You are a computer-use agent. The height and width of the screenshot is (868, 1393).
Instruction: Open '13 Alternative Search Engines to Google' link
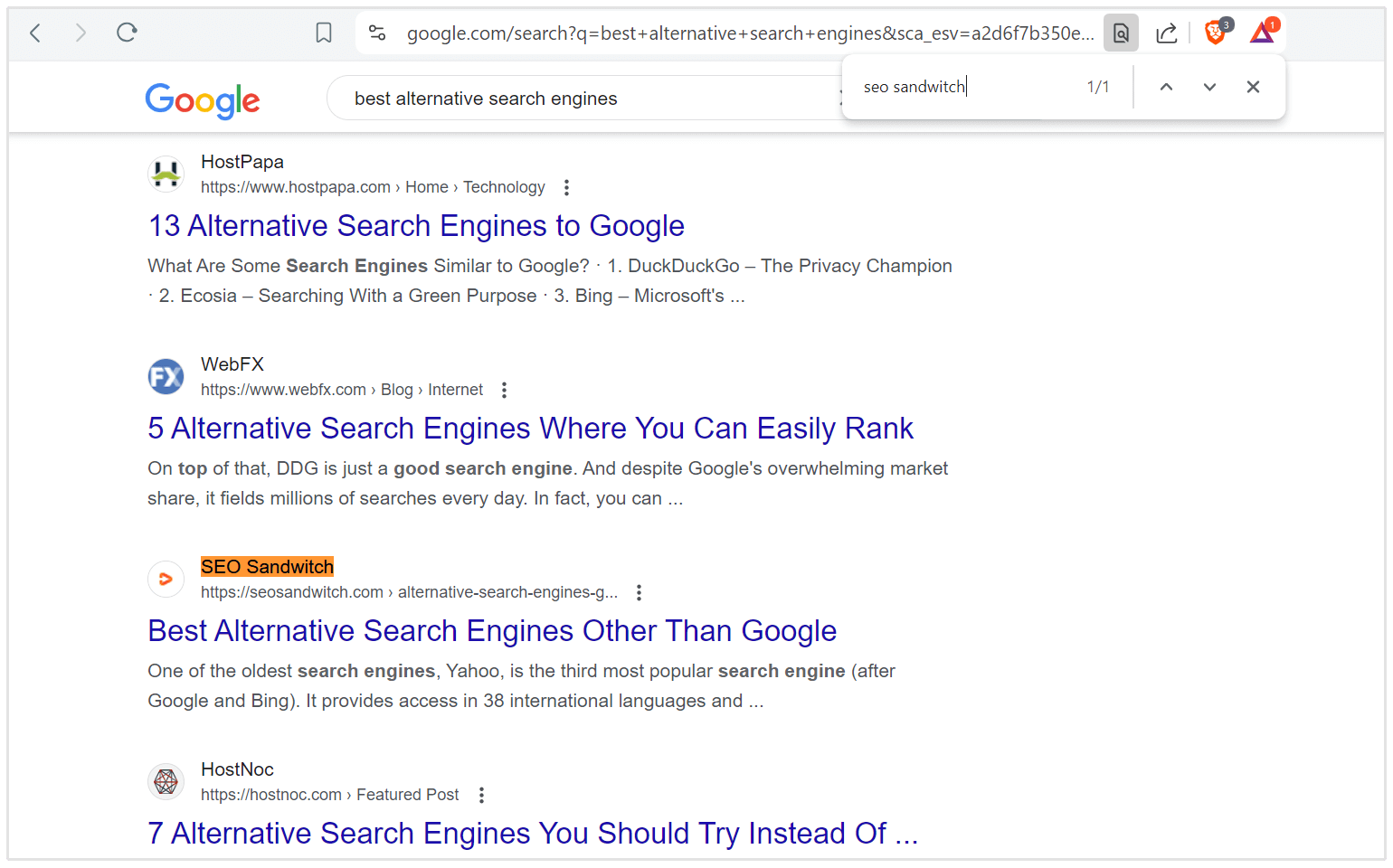coord(415,225)
